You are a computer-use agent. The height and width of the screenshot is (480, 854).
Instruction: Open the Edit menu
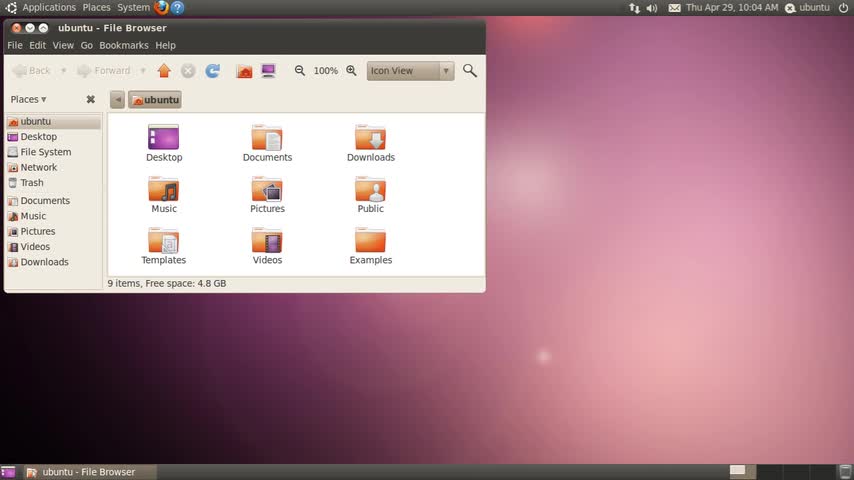pyautogui.click(x=37, y=45)
